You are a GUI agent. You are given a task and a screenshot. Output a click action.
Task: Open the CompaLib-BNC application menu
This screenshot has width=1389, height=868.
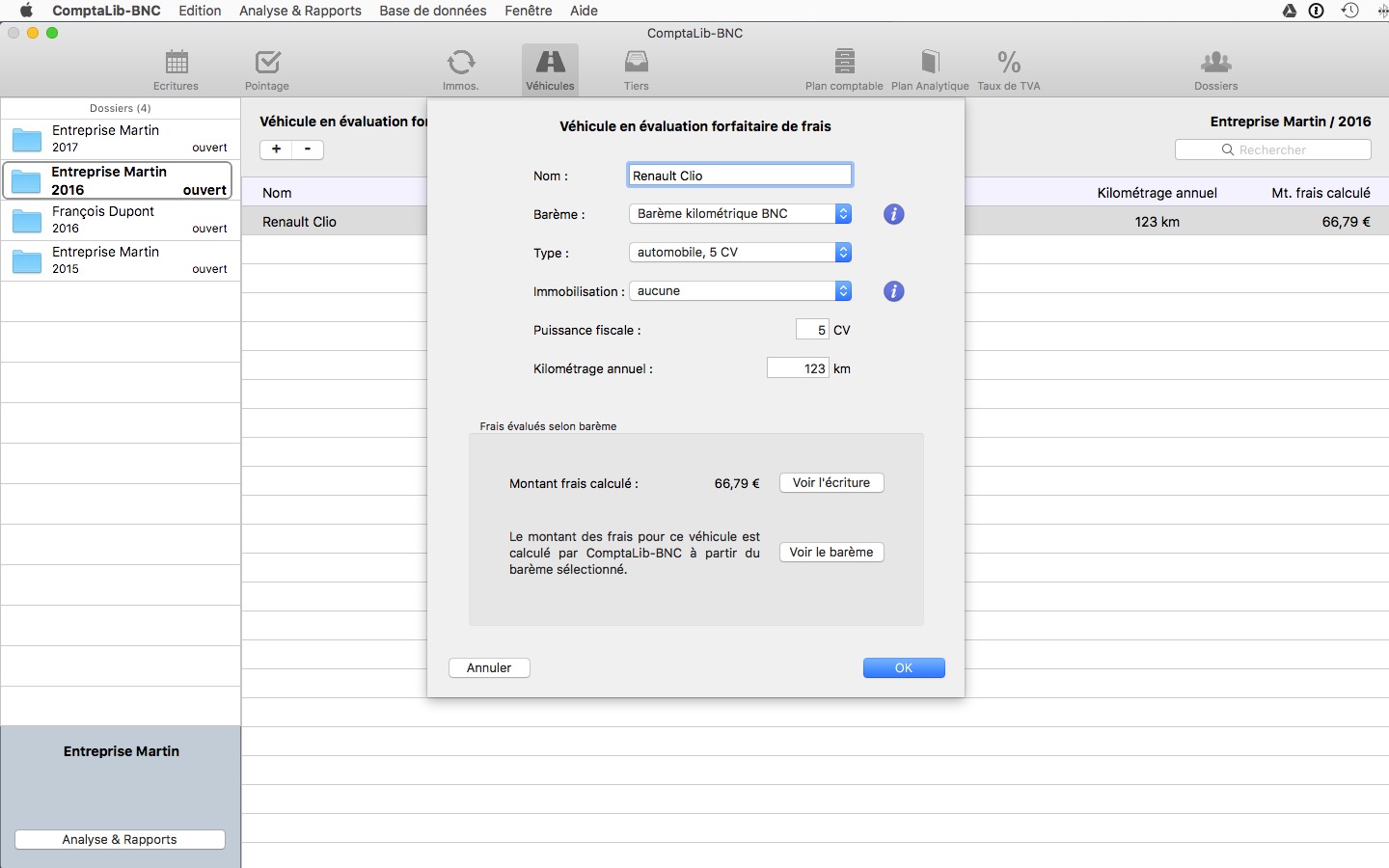click(106, 11)
